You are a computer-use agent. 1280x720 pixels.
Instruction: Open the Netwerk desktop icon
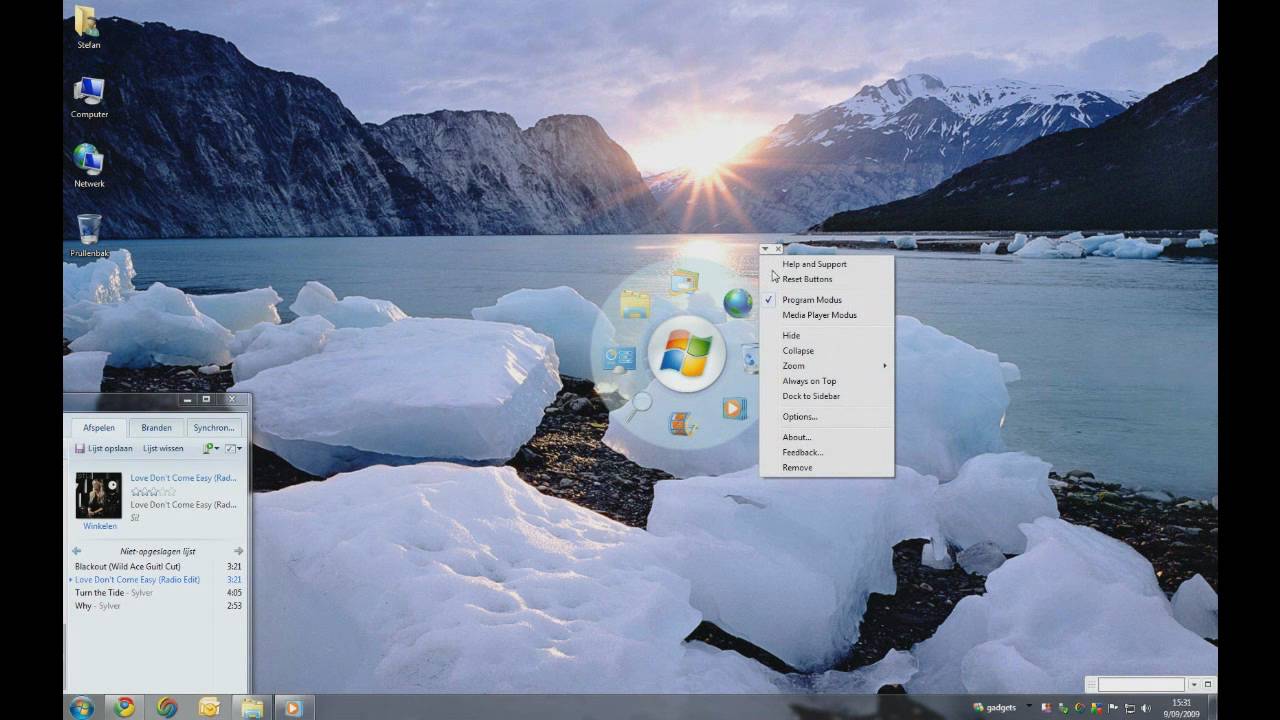(89, 166)
